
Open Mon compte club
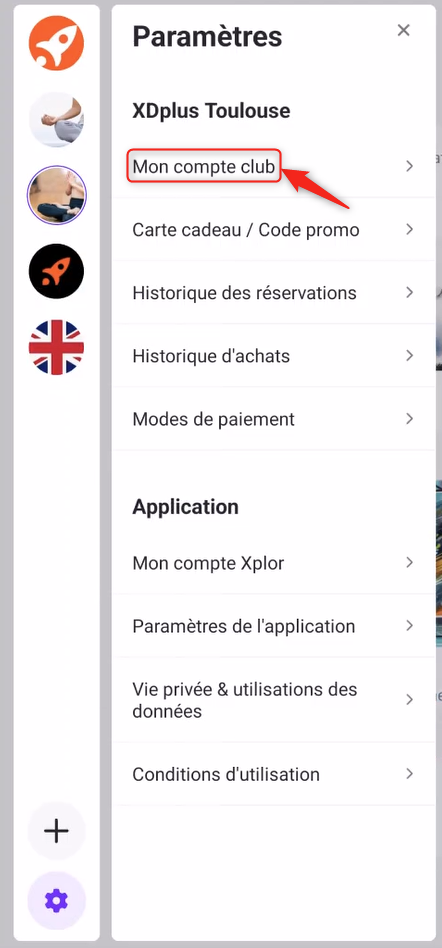pos(273,166)
